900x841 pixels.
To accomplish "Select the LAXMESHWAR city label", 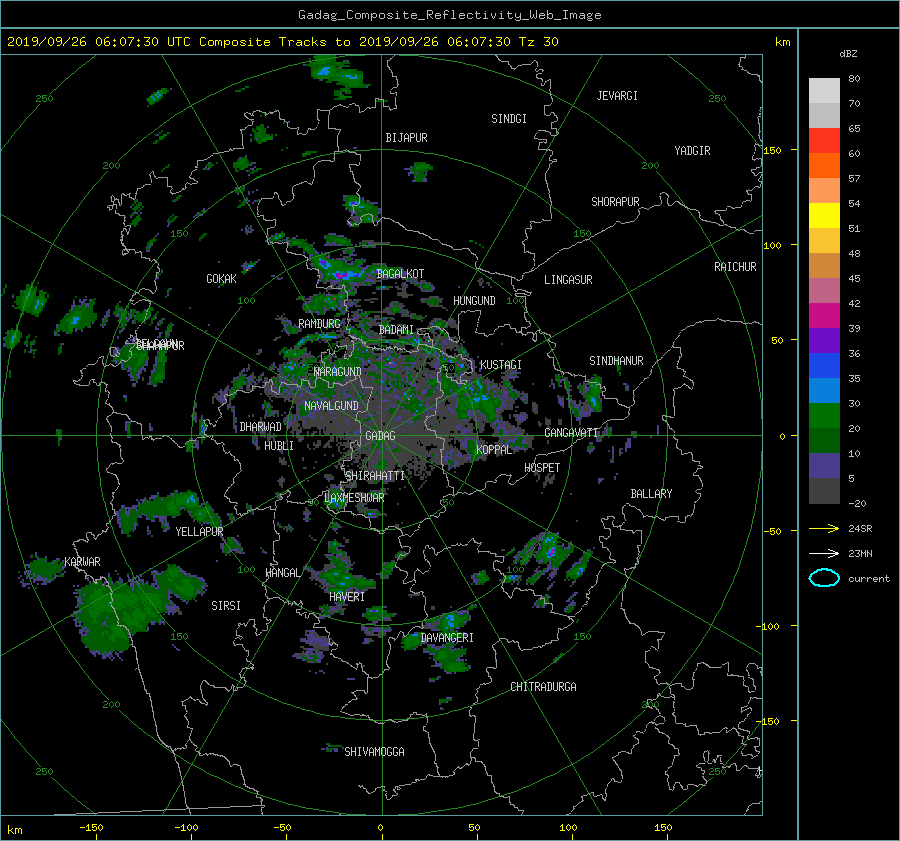I will pyautogui.click(x=354, y=498).
